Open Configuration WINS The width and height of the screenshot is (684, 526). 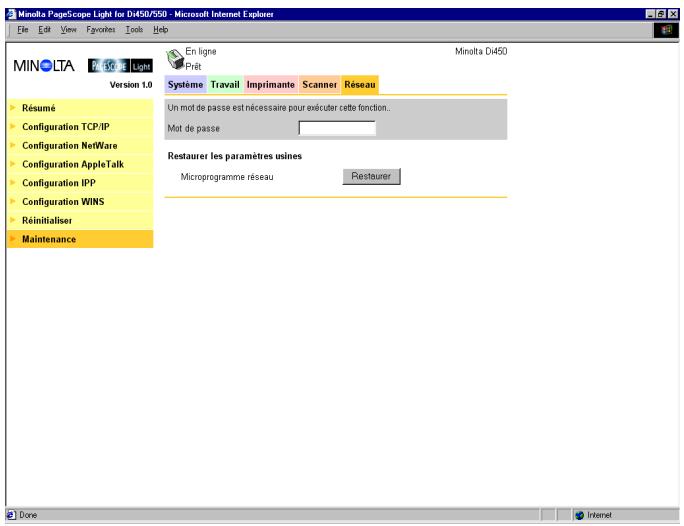pyautogui.click(x=80, y=202)
